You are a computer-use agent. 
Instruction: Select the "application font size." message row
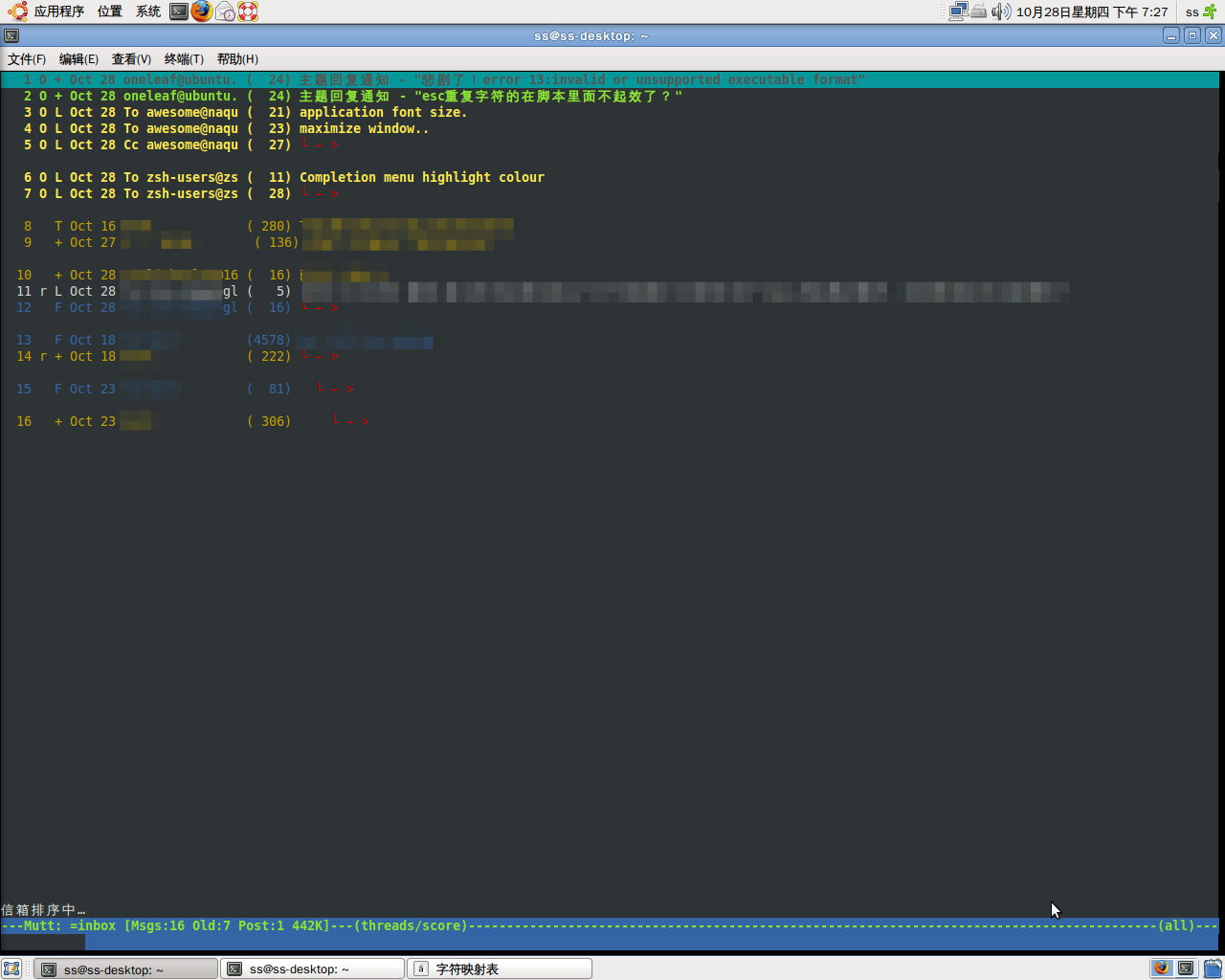point(383,112)
